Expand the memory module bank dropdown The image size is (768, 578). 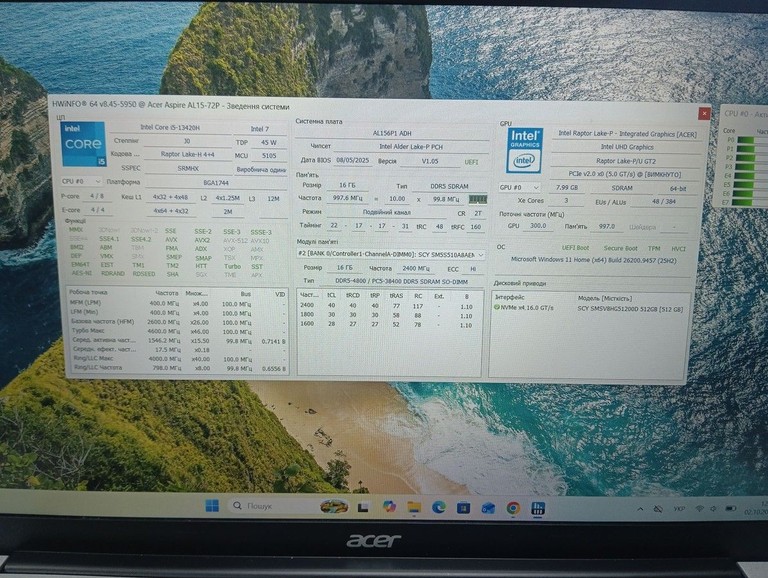[x=391, y=255]
